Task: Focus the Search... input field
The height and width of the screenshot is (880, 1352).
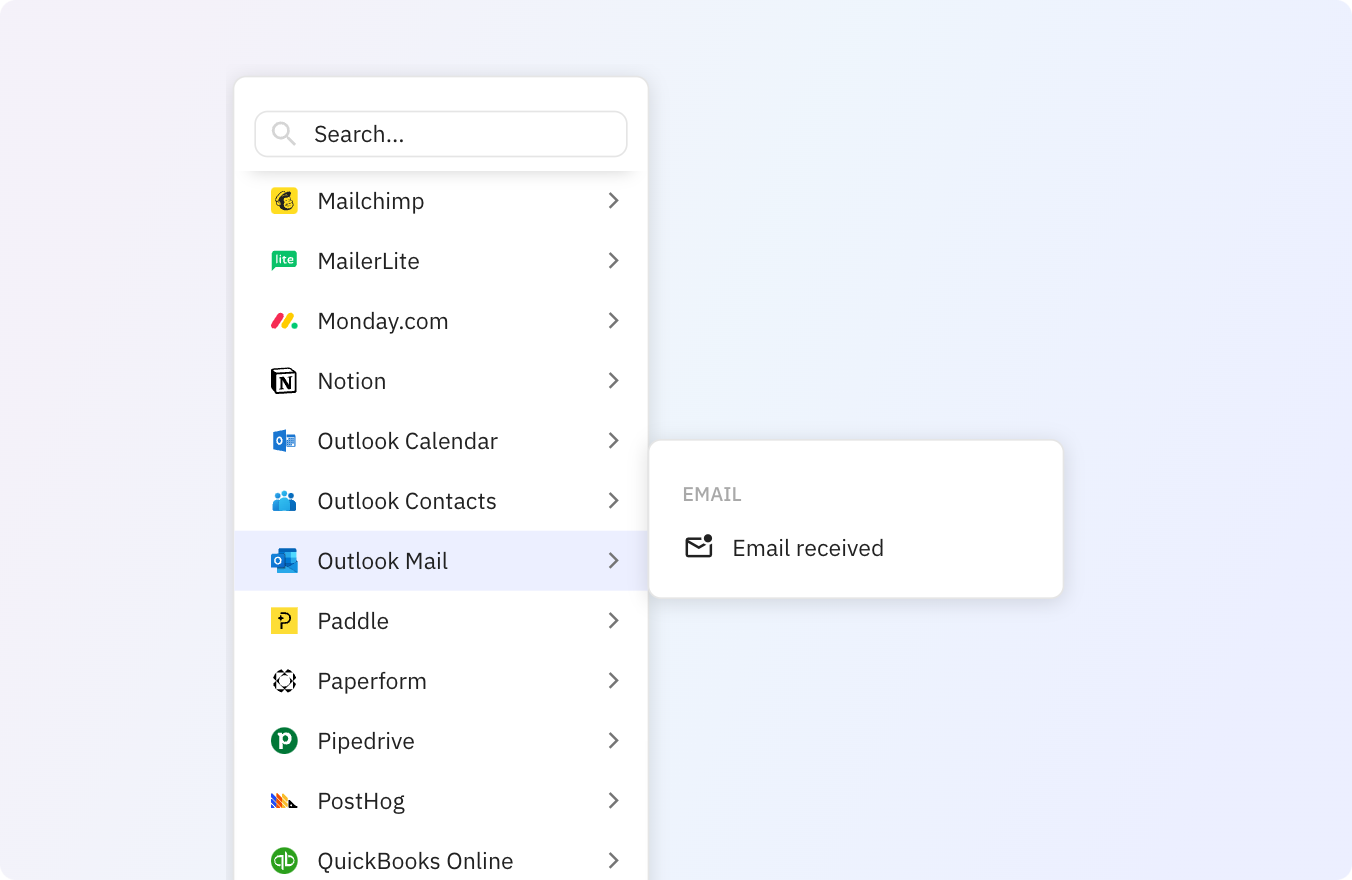Action: 441,134
